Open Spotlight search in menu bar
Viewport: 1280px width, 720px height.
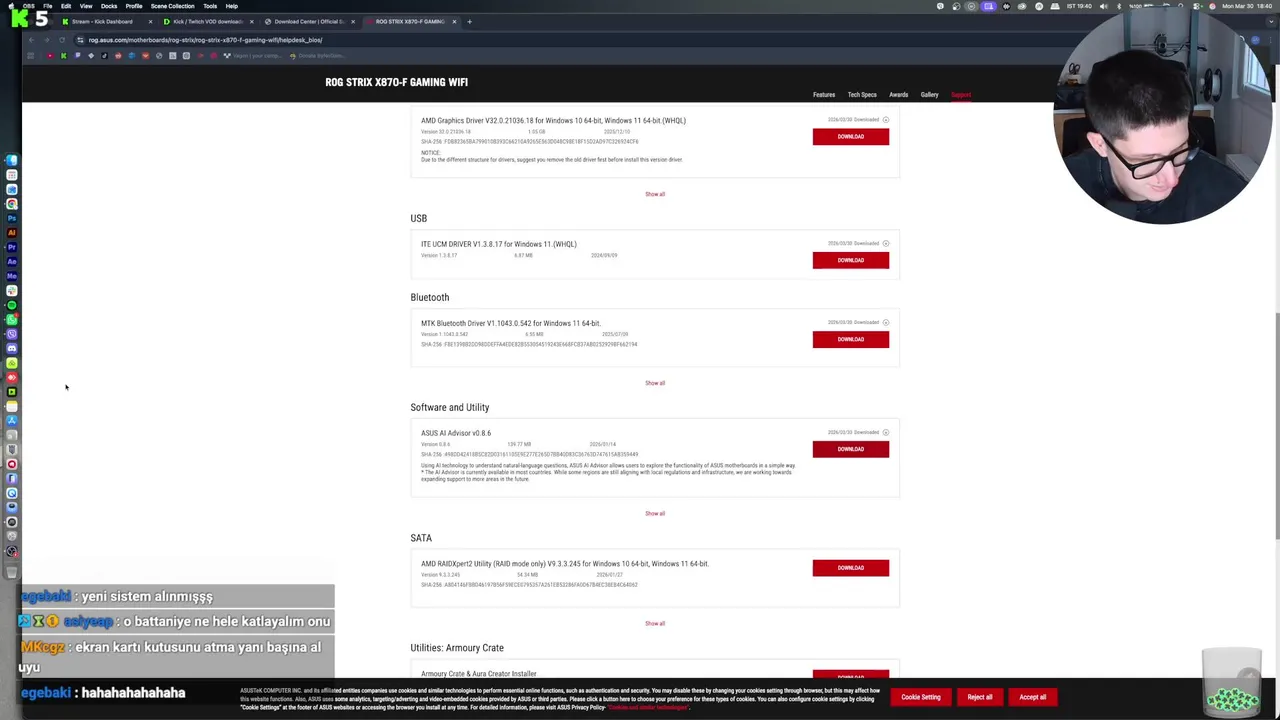pyautogui.click(x=1181, y=6)
